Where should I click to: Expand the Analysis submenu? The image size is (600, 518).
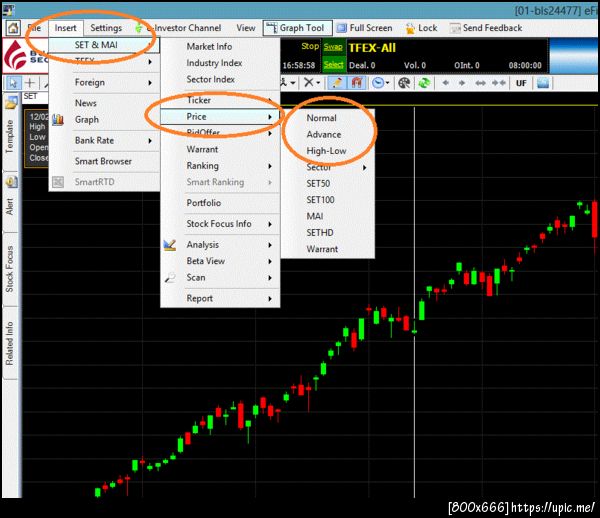pyautogui.click(x=220, y=245)
